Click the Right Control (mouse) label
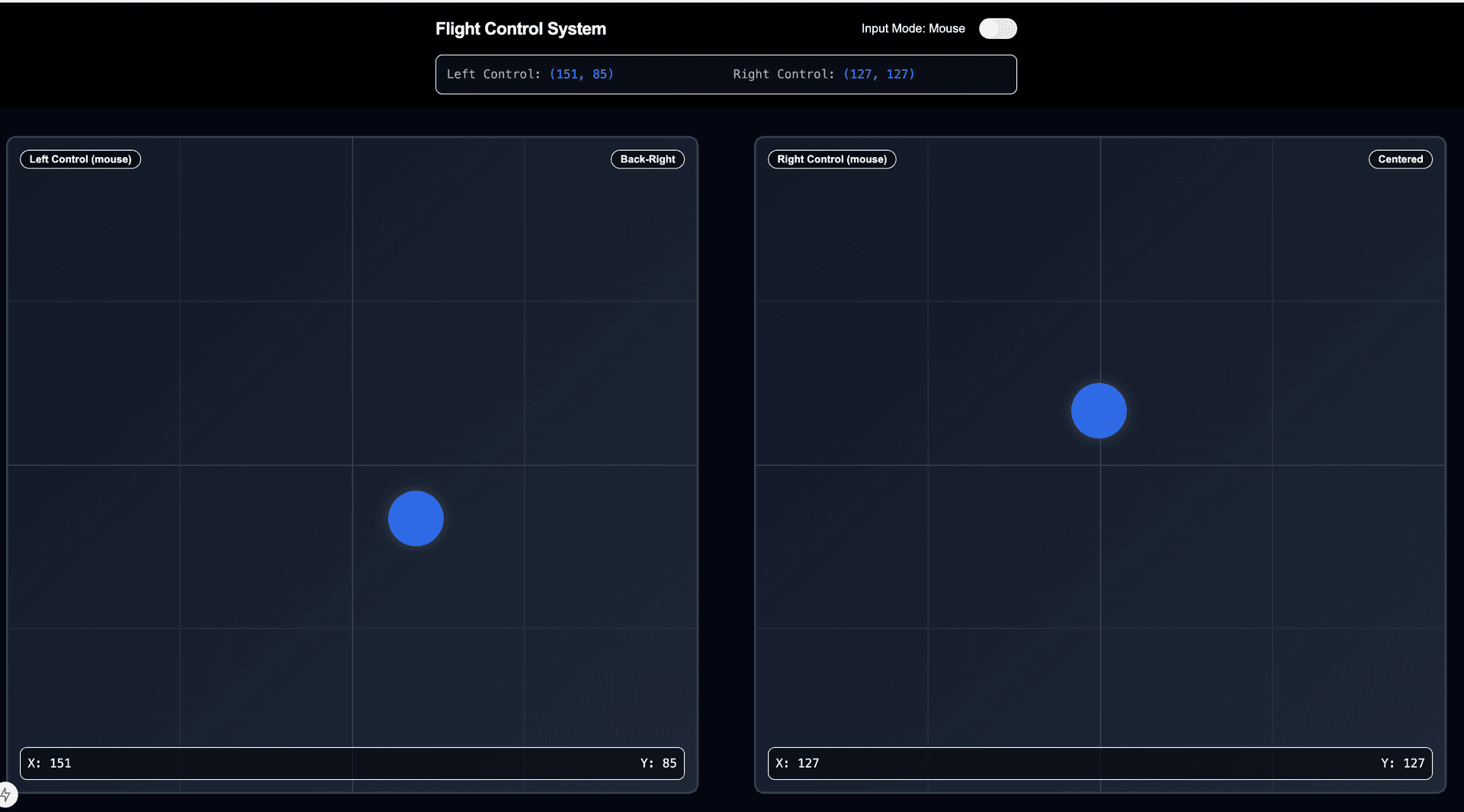 (832, 159)
